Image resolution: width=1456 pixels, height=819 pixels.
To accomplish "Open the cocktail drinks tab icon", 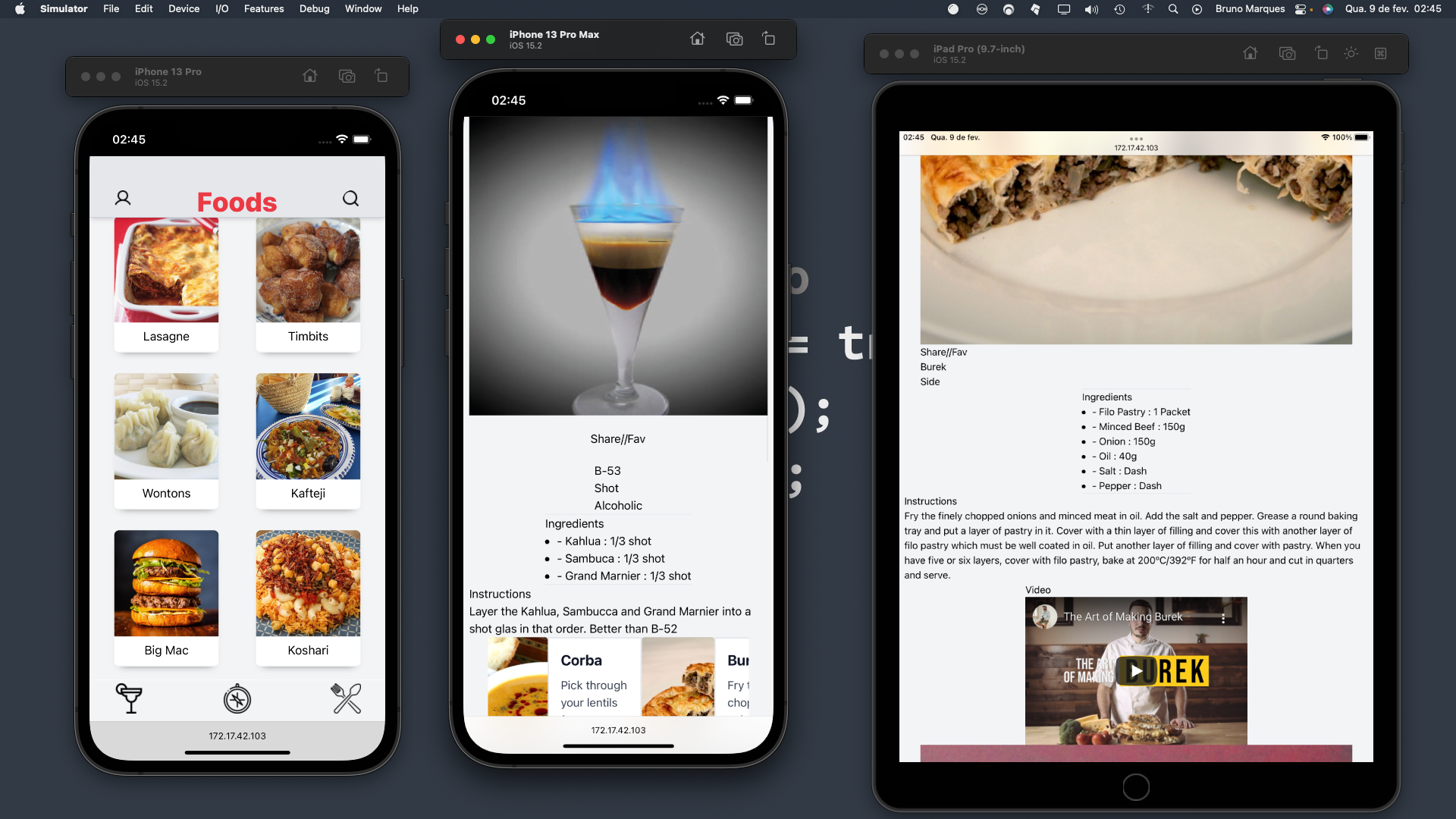I will [x=129, y=698].
